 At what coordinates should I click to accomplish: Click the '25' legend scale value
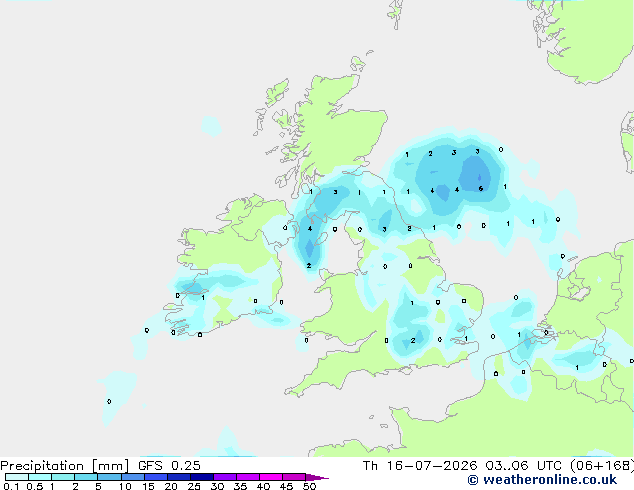(194, 486)
